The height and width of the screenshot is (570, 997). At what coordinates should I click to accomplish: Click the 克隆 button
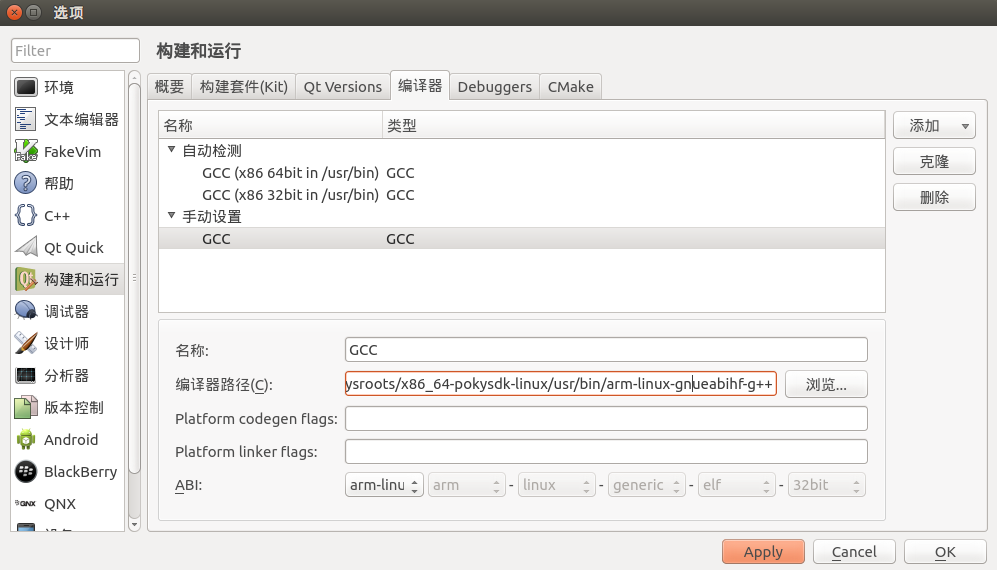click(934, 162)
